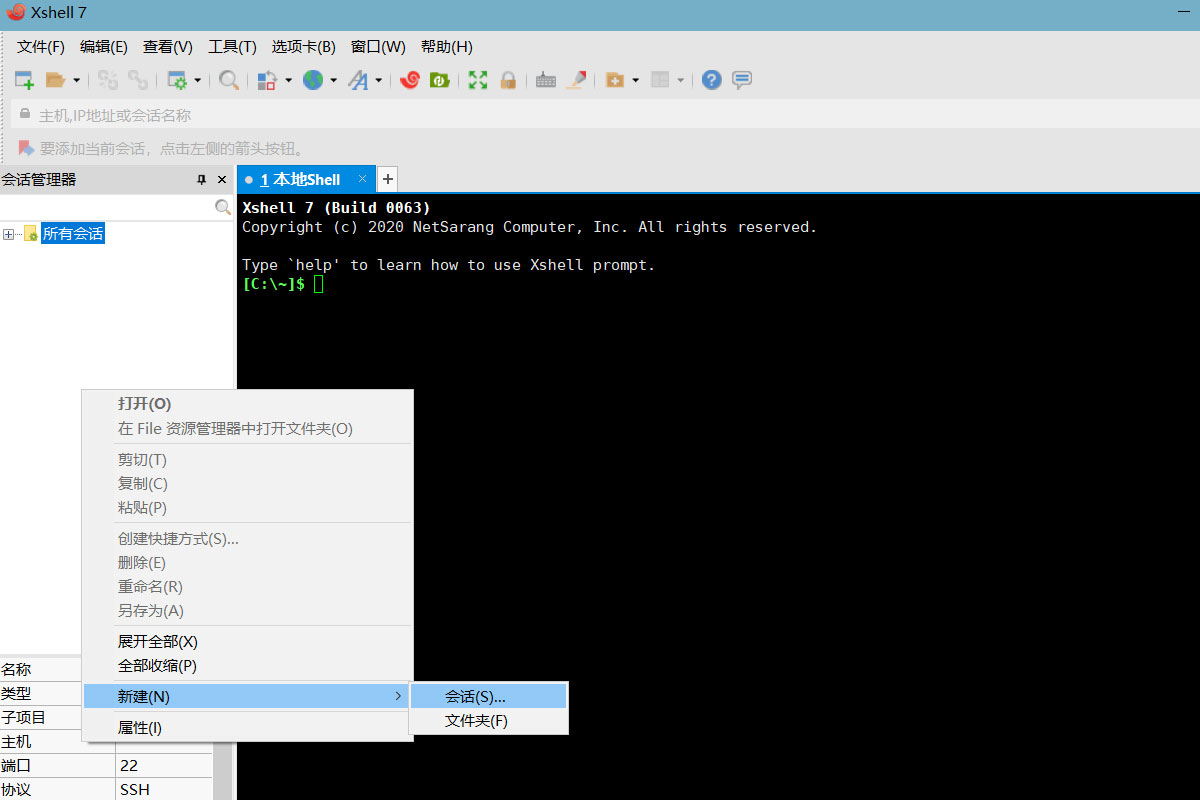Viewport: 1200px width, 800px height.
Task: Click the Open session folder toolbar icon
Action: (x=56, y=80)
